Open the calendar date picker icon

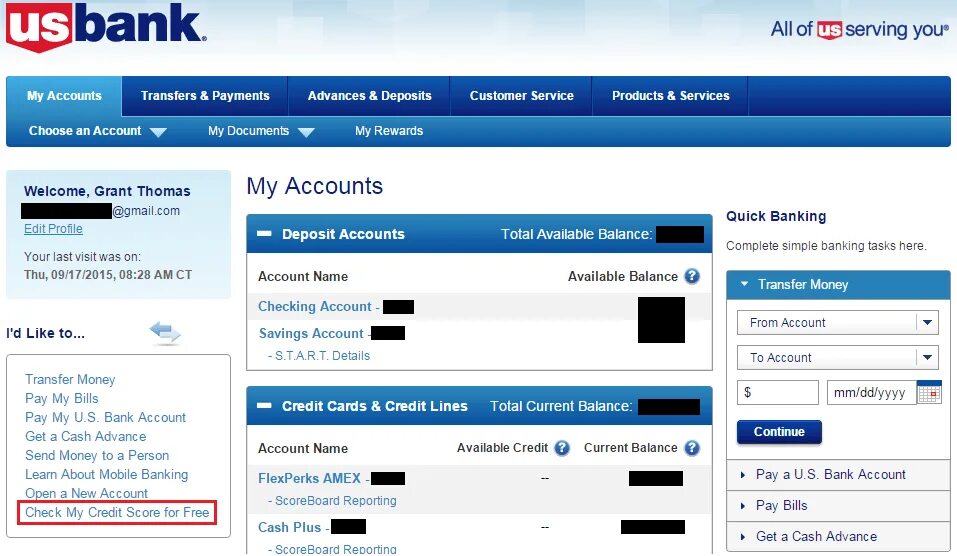pyautogui.click(x=929, y=392)
